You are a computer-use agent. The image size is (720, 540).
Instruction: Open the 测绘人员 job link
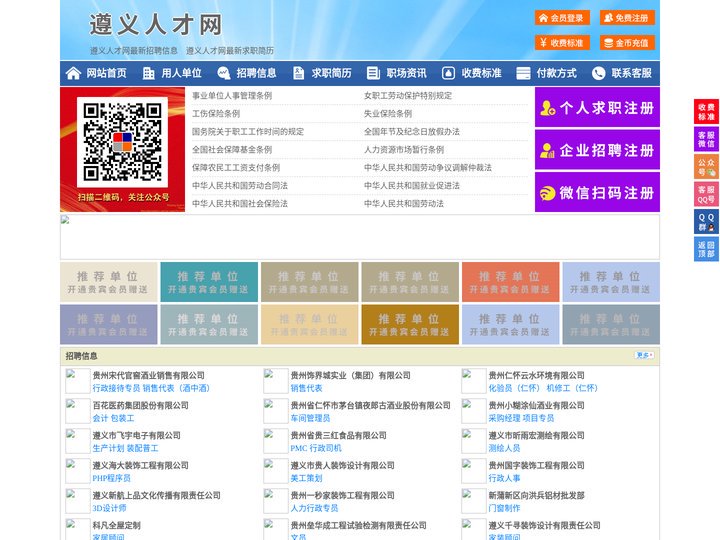[504, 448]
